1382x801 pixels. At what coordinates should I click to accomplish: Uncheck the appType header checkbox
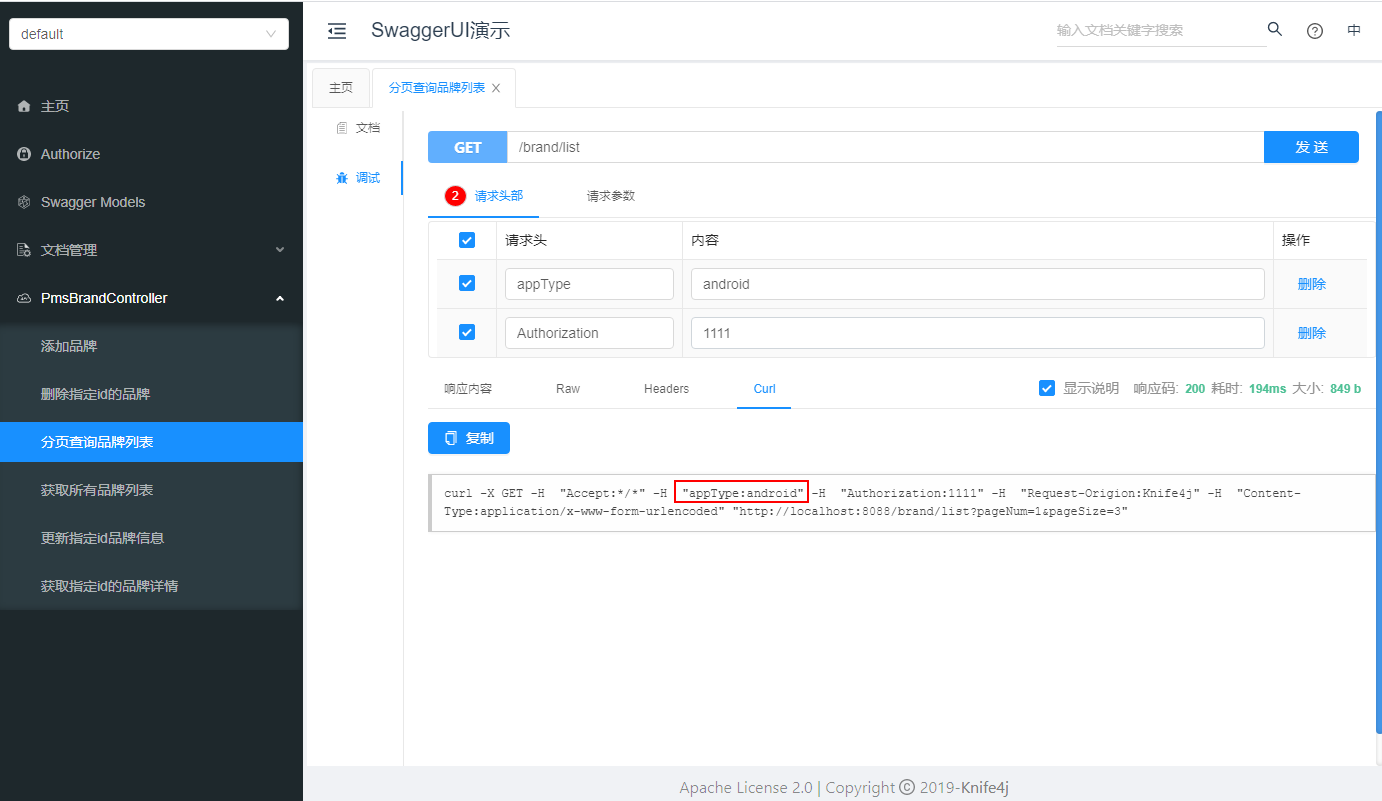click(467, 283)
